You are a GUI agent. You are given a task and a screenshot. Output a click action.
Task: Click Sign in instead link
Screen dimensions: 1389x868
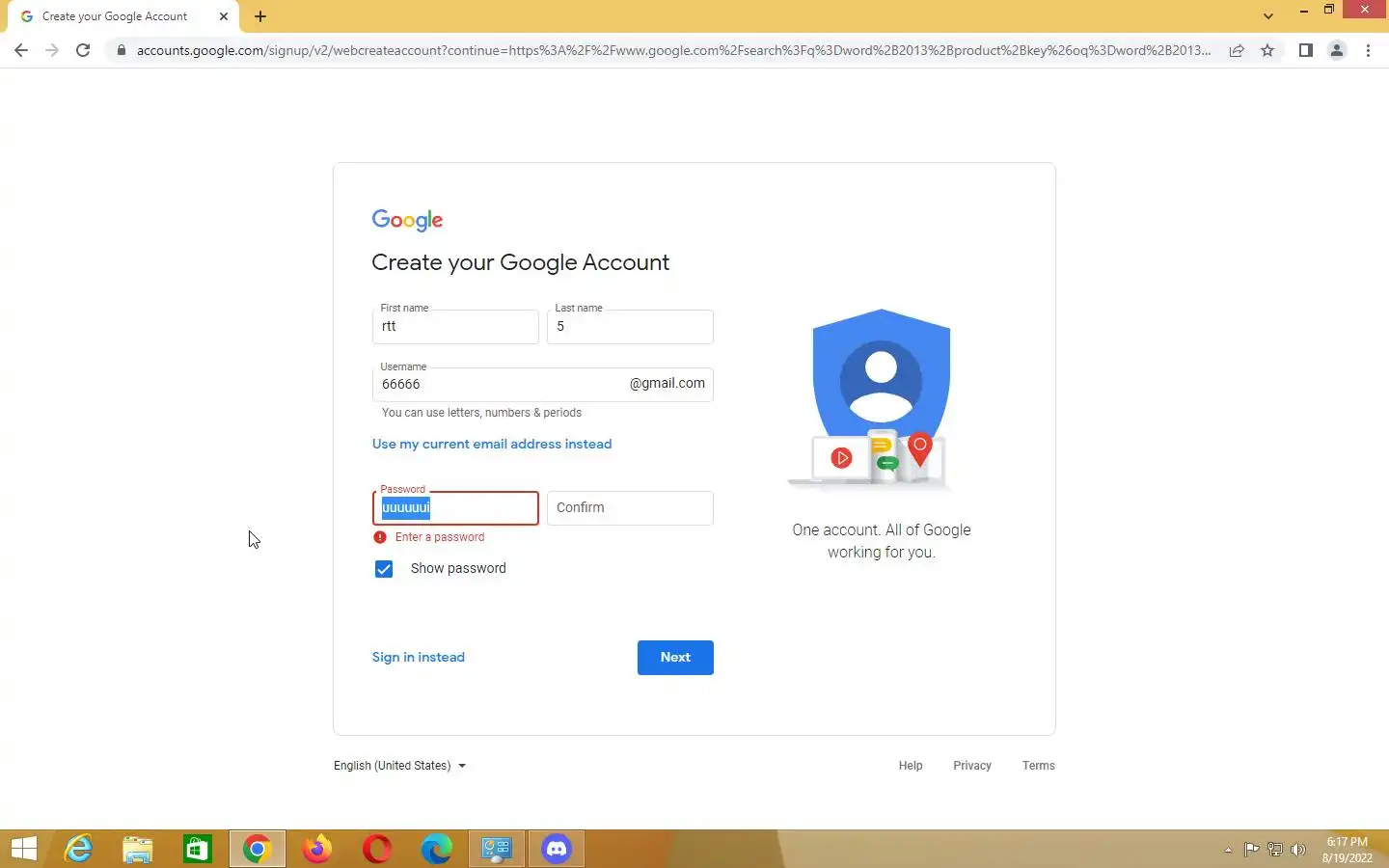(419, 657)
